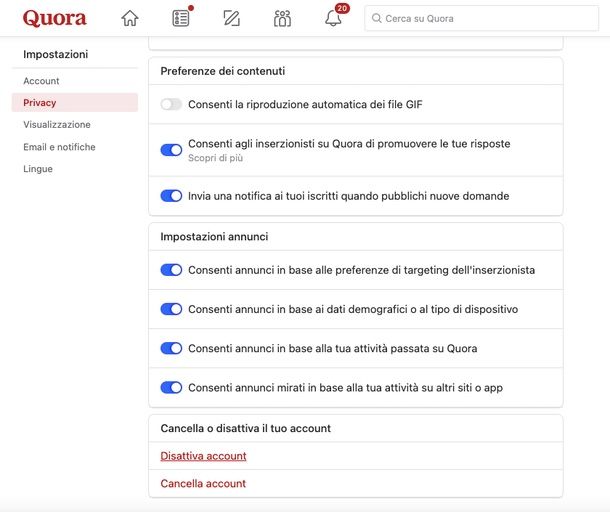610x512 pixels.
Task: Open the Answer pencil icon
Action: click(232, 18)
